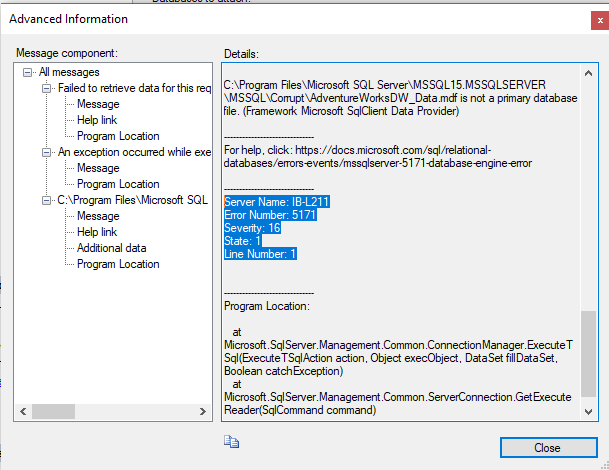Click the copy icon below the Details box
This screenshot has width=609, height=470.
click(232, 440)
